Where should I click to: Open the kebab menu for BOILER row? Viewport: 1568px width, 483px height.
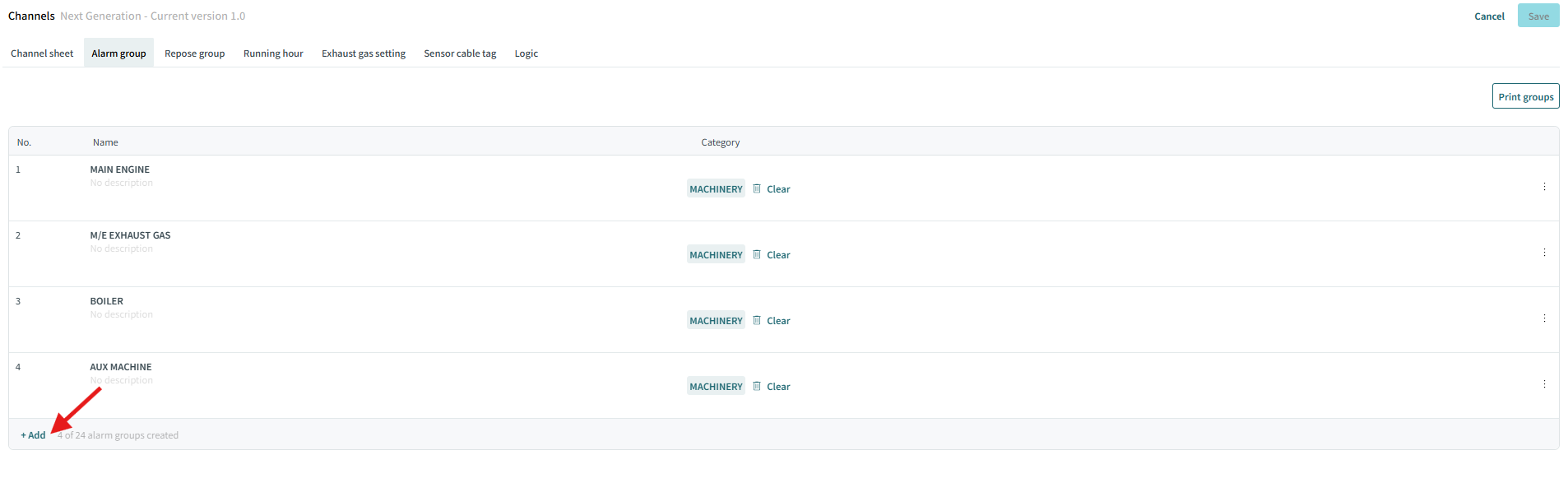click(x=1544, y=318)
